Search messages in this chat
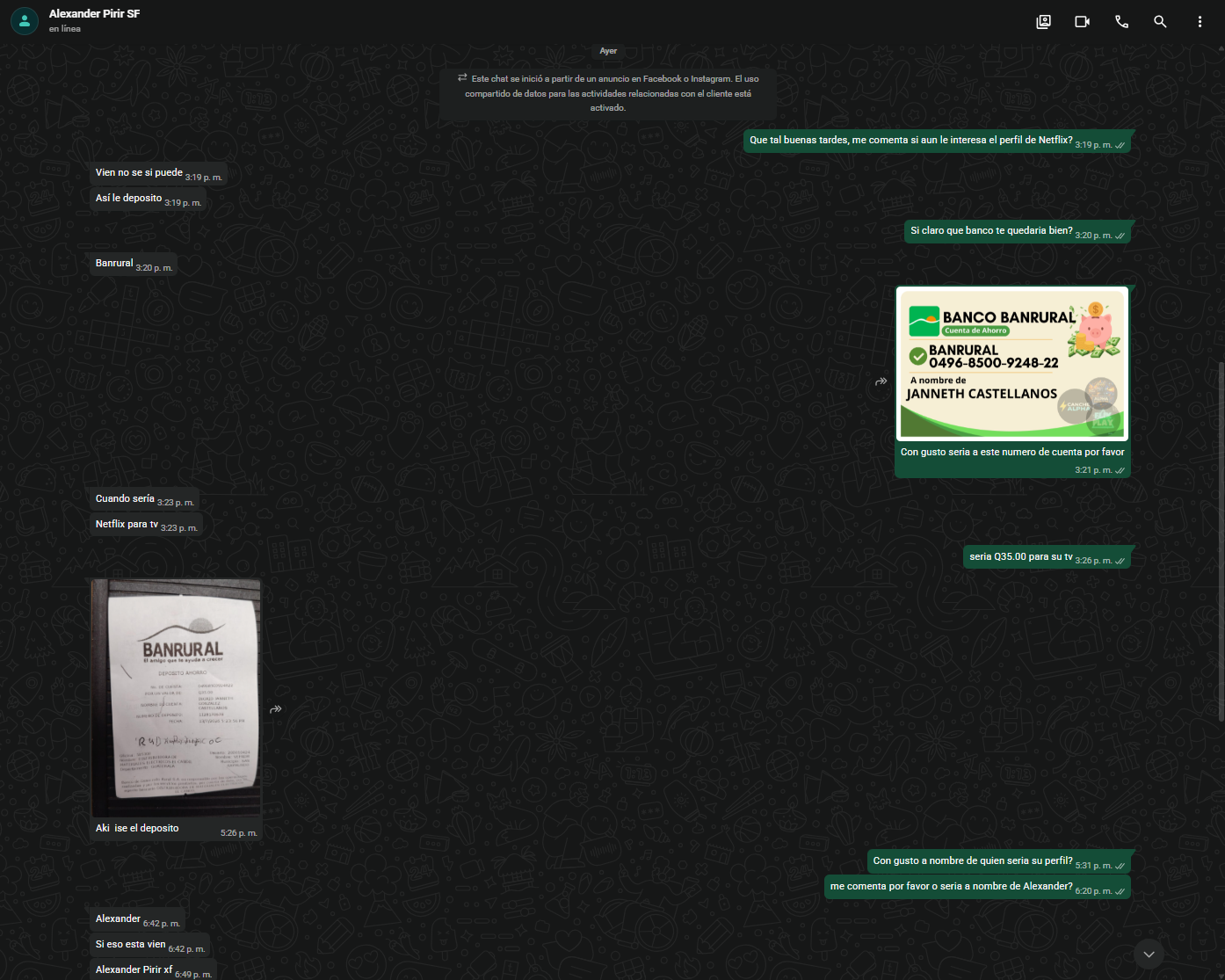This screenshot has width=1225, height=980. (1160, 22)
